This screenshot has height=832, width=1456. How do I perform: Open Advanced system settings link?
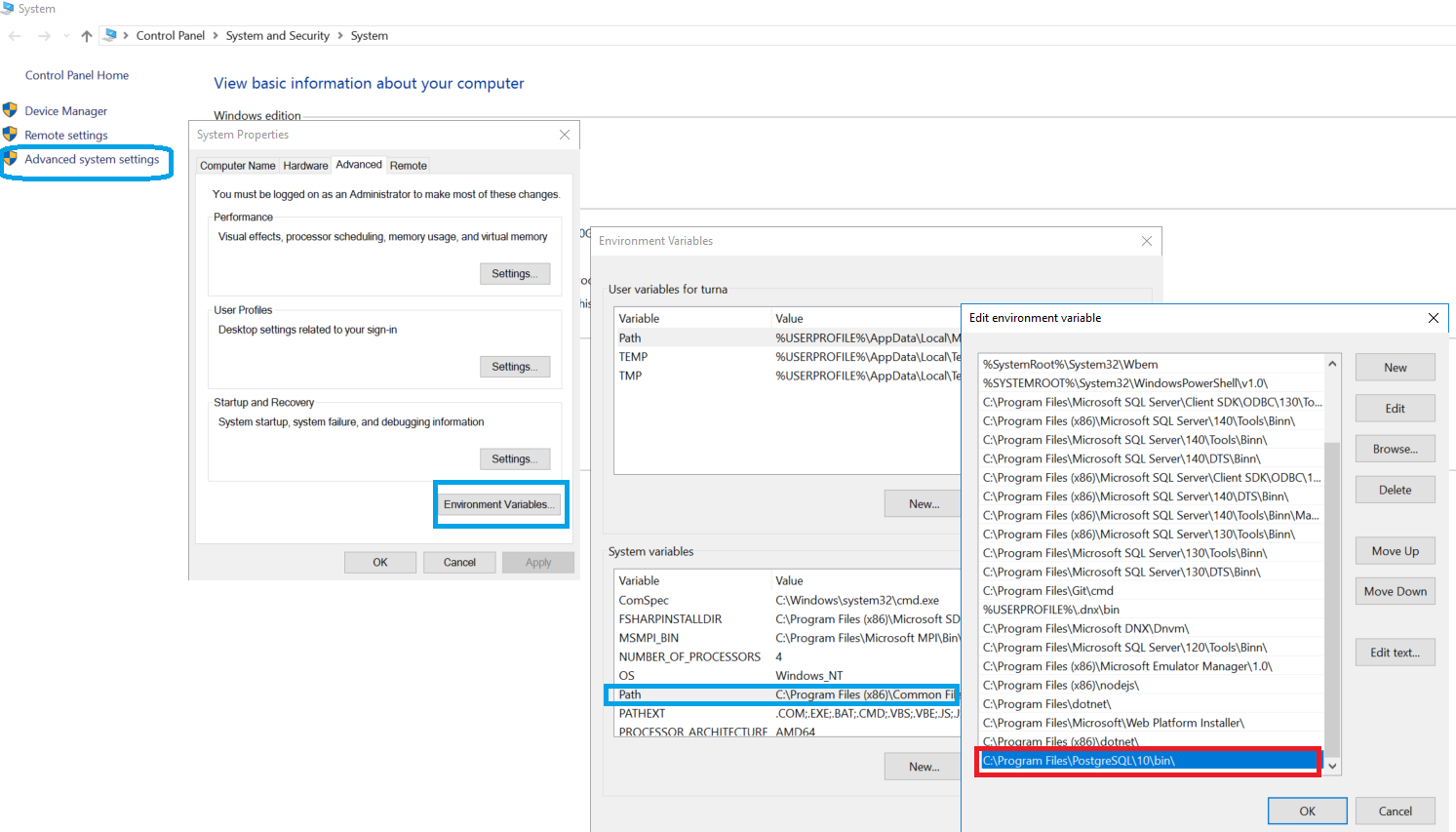(x=92, y=159)
